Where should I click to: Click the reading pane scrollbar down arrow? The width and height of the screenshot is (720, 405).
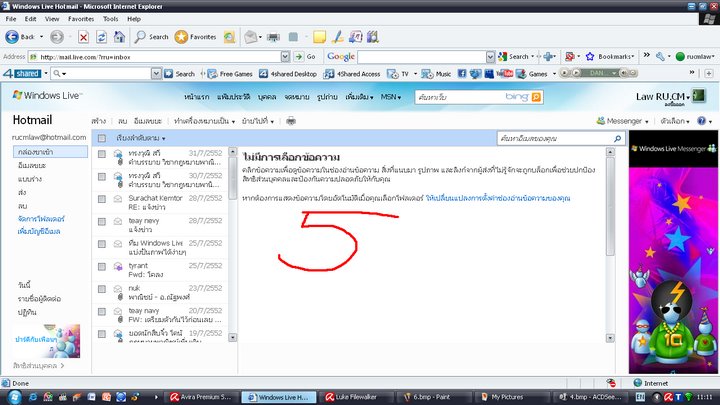pyautogui.click(x=610, y=338)
